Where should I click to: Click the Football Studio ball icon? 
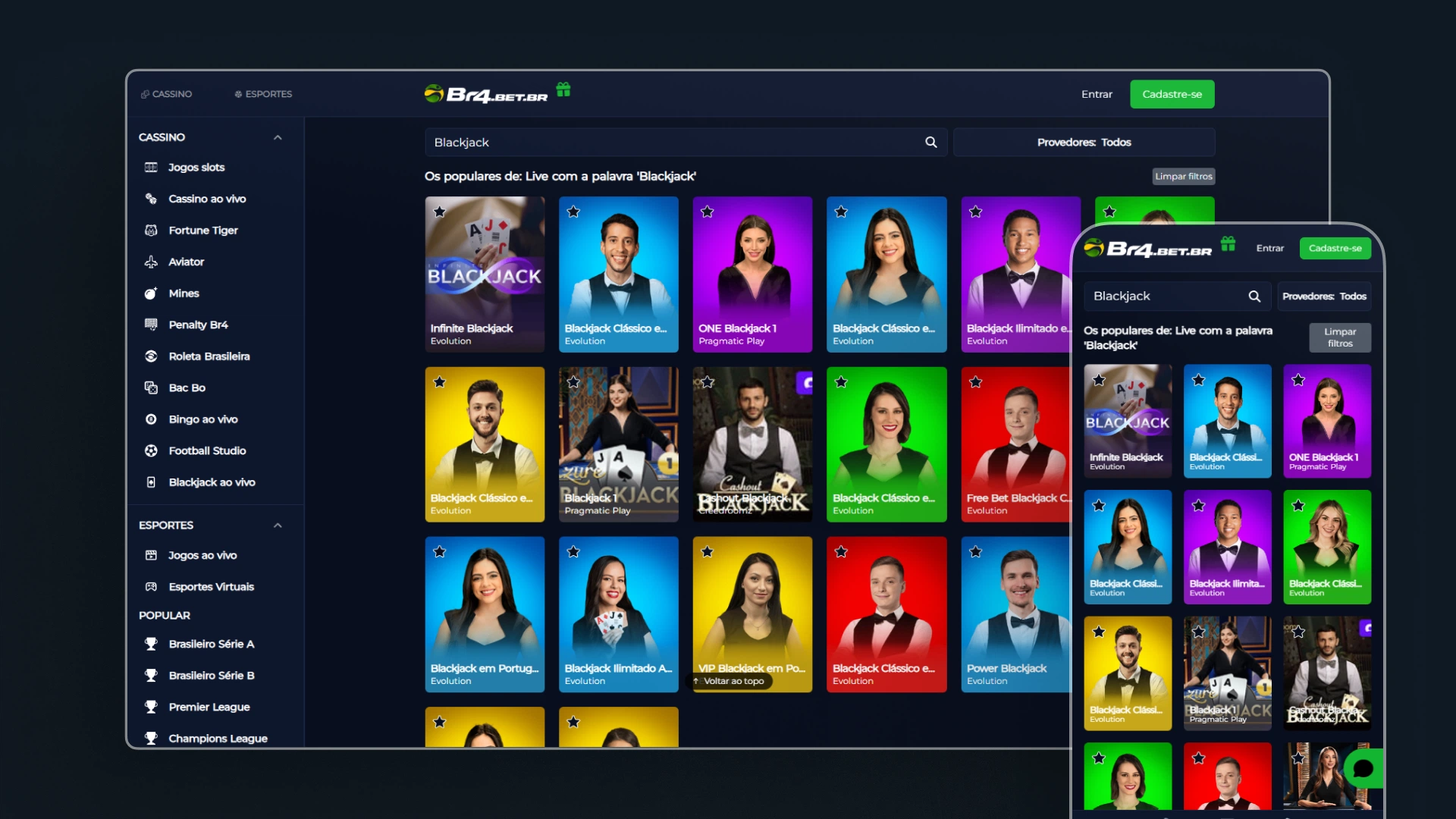click(151, 450)
